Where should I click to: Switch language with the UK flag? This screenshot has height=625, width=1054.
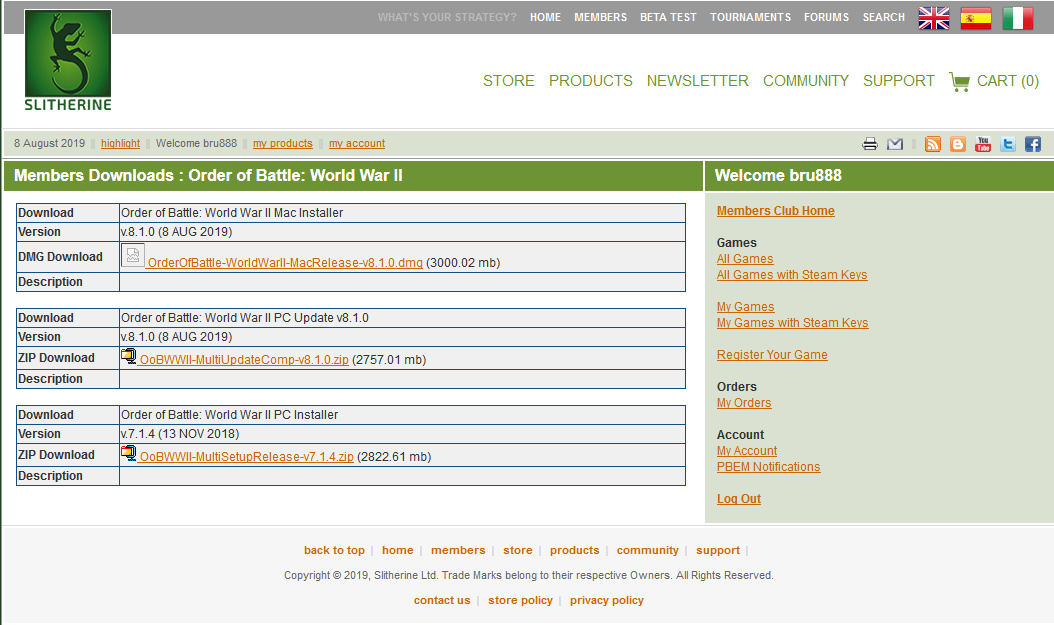[934, 18]
